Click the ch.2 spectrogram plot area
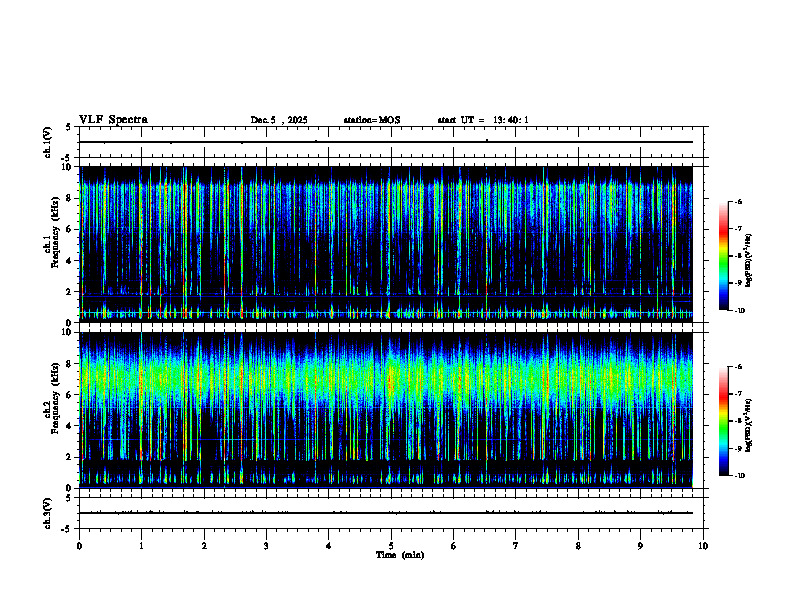 (x=386, y=410)
